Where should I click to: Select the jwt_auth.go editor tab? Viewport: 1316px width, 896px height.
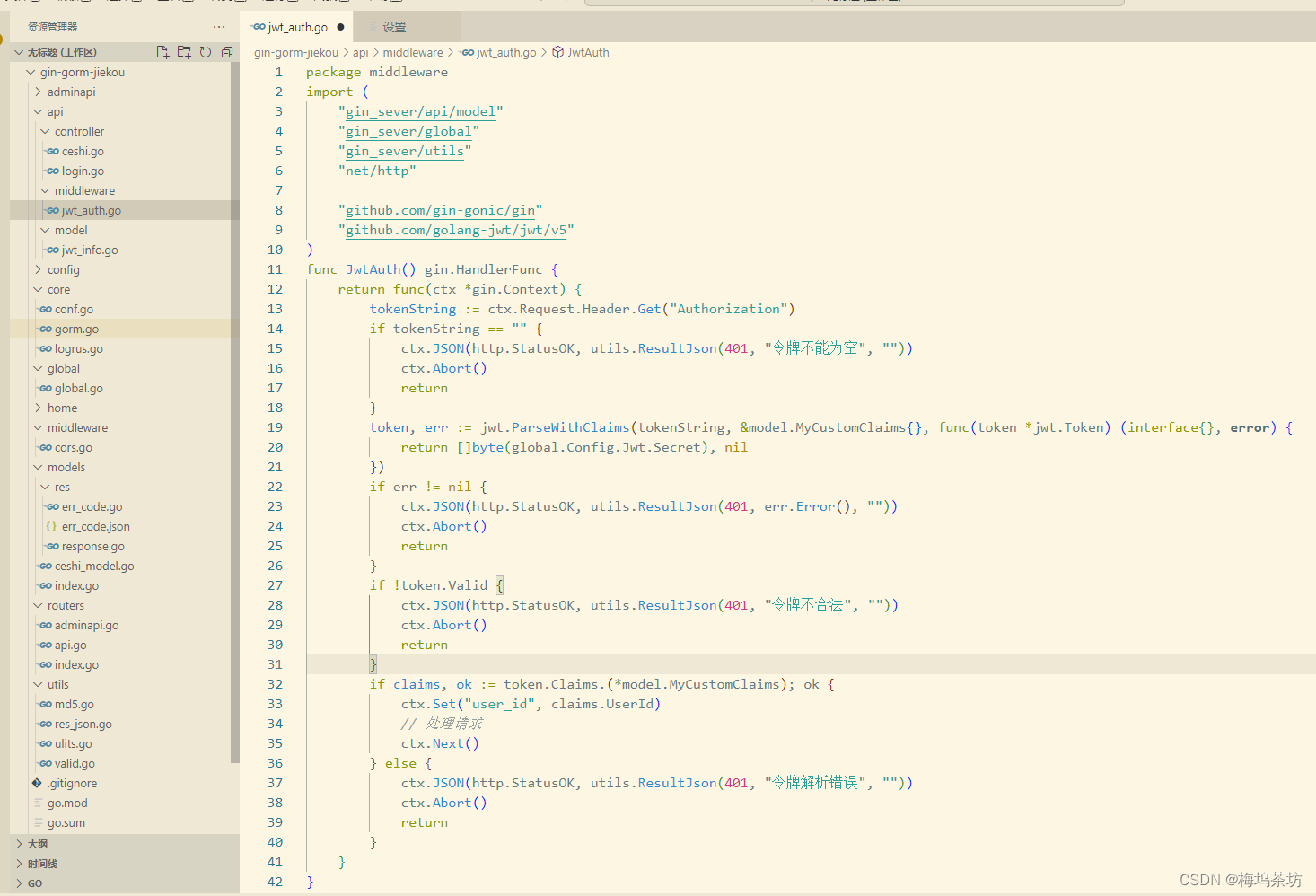[x=296, y=26]
